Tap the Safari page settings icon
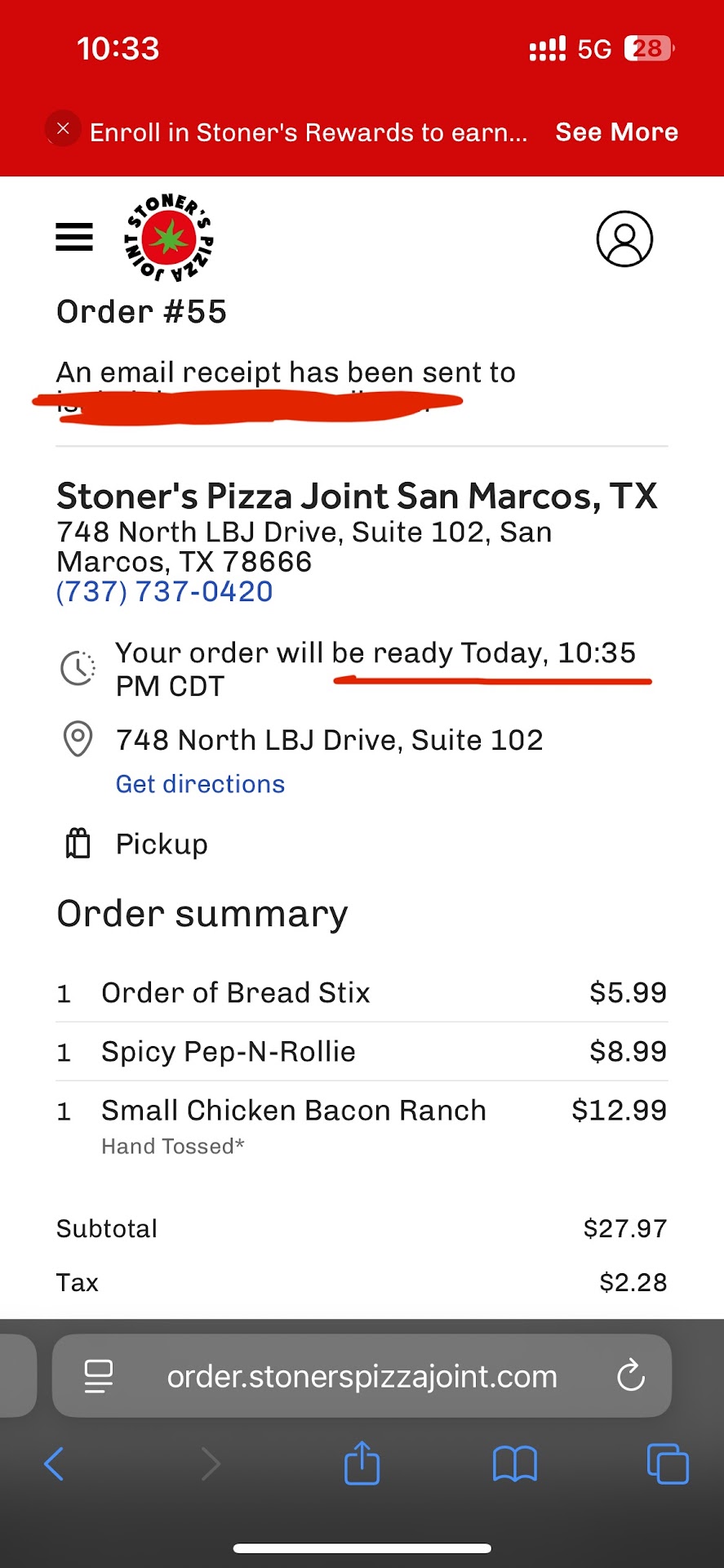The height and width of the screenshot is (1568, 724). click(x=99, y=1376)
